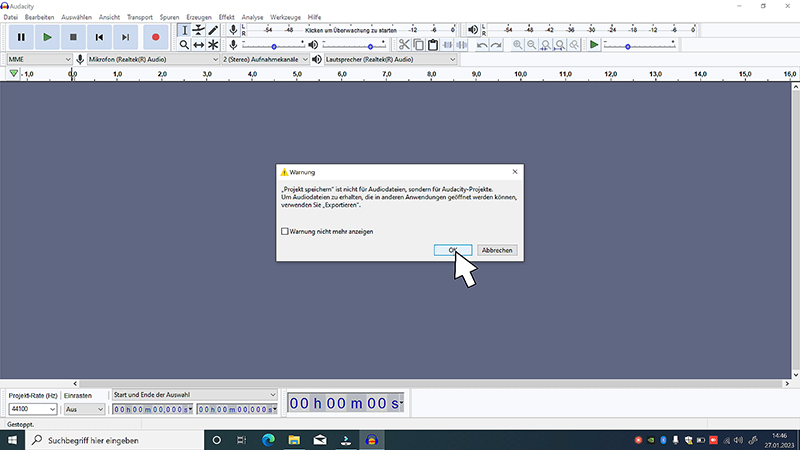This screenshot has width=800, height=450.
Task: Open the Aufnahmekanäle channels dropdown
Action: coord(265,60)
